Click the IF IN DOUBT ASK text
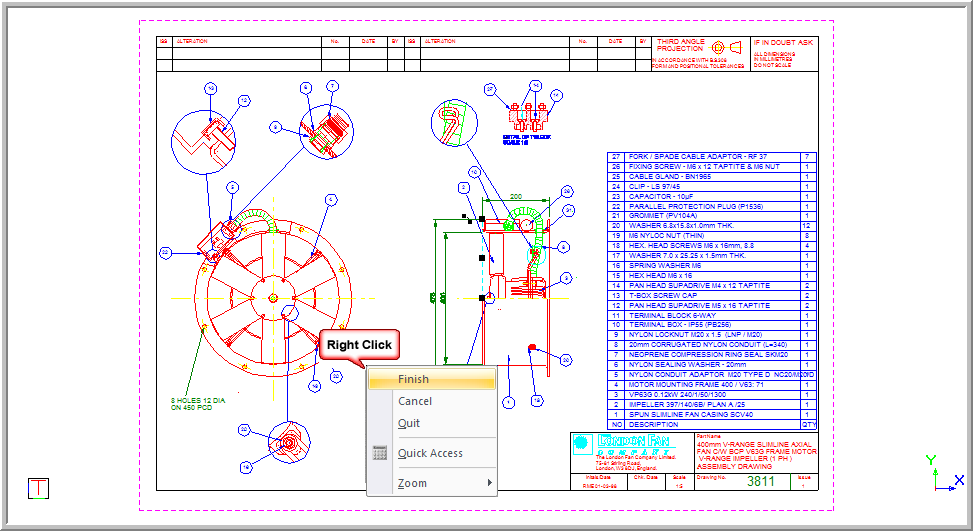 pyautogui.click(x=784, y=43)
